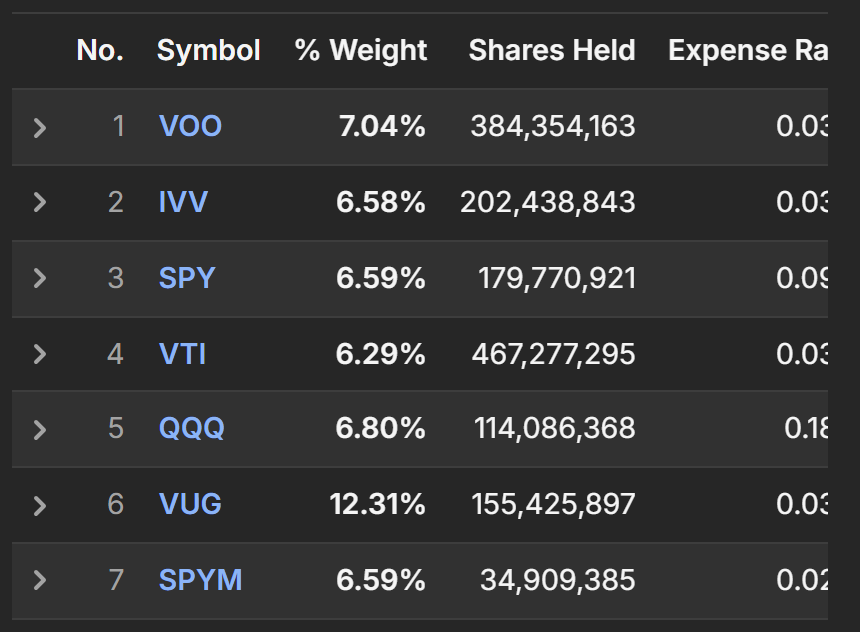Sort by the % Weight column header

[361, 50]
